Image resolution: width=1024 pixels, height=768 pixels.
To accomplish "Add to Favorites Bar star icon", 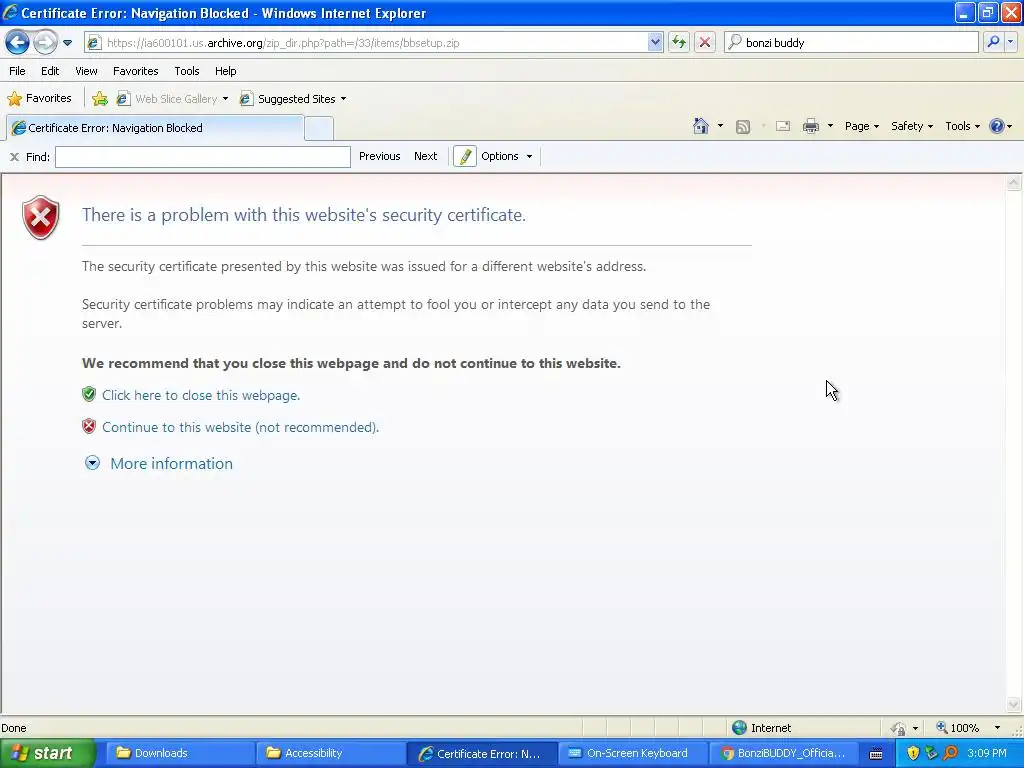I will click(100, 99).
